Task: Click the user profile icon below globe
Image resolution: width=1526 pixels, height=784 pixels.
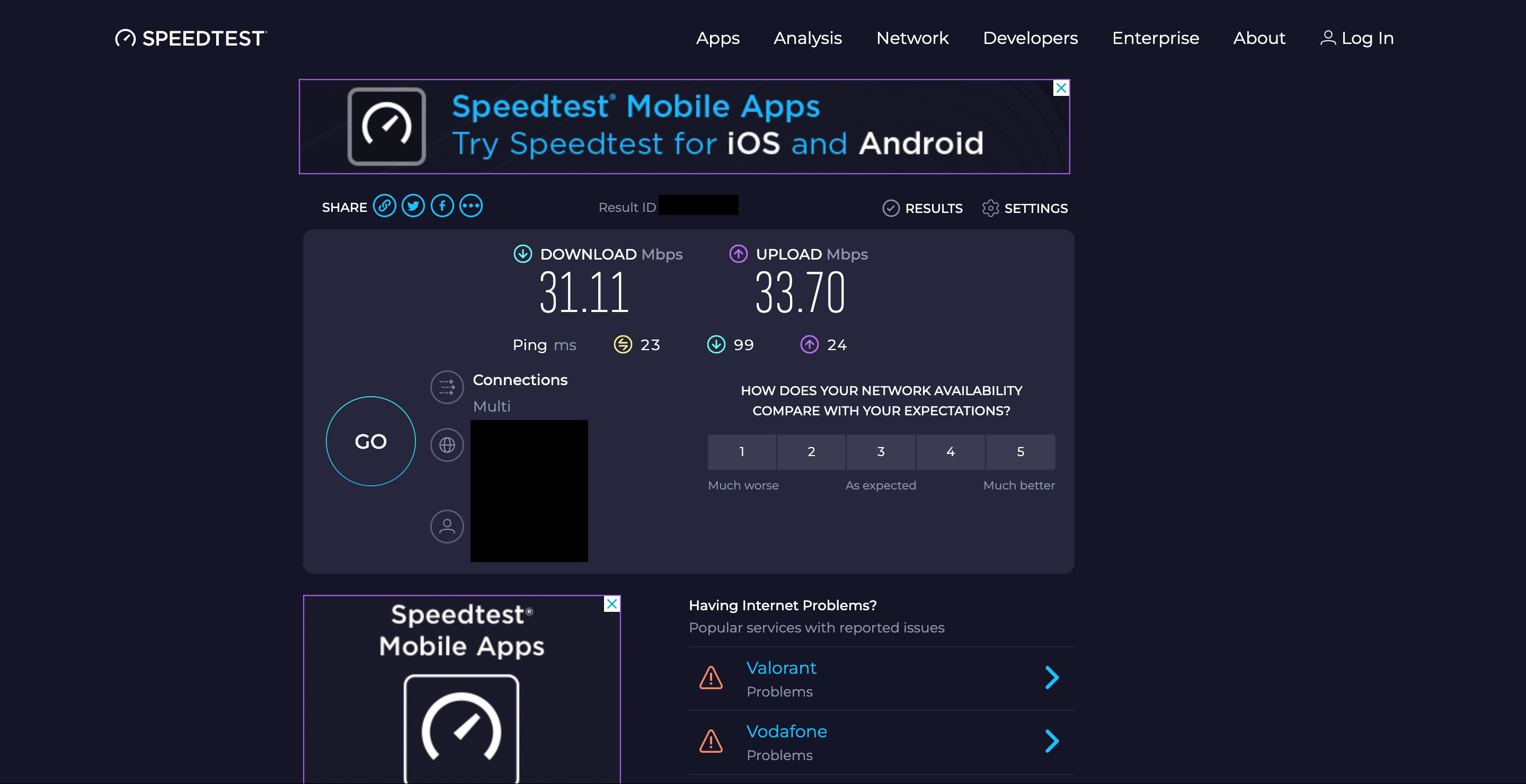Action: pyautogui.click(x=447, y=527)
